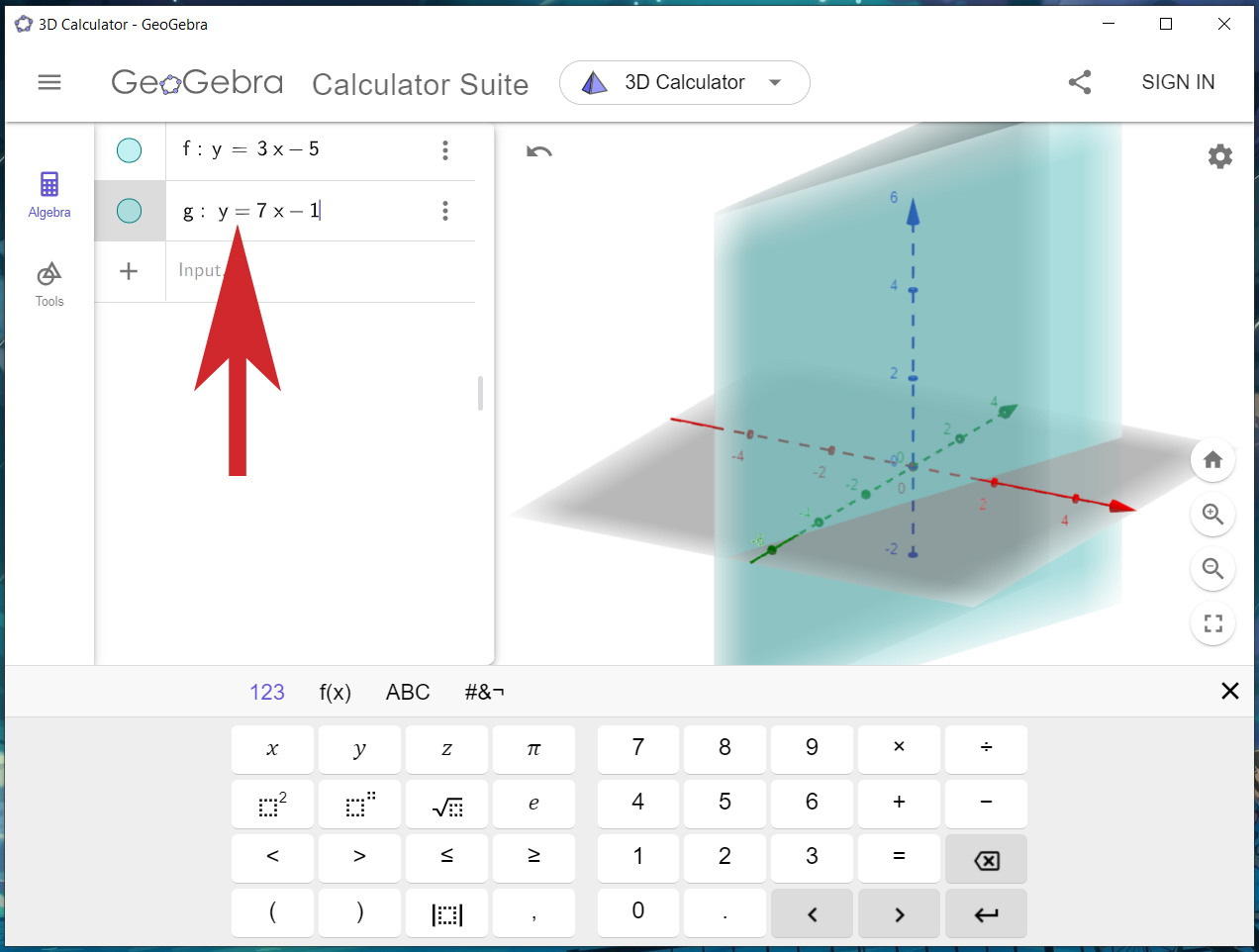The height and width of the screenshot is (952, 1259).
Task: Switch keyboard to ABC tab
Action: point(408,692)
